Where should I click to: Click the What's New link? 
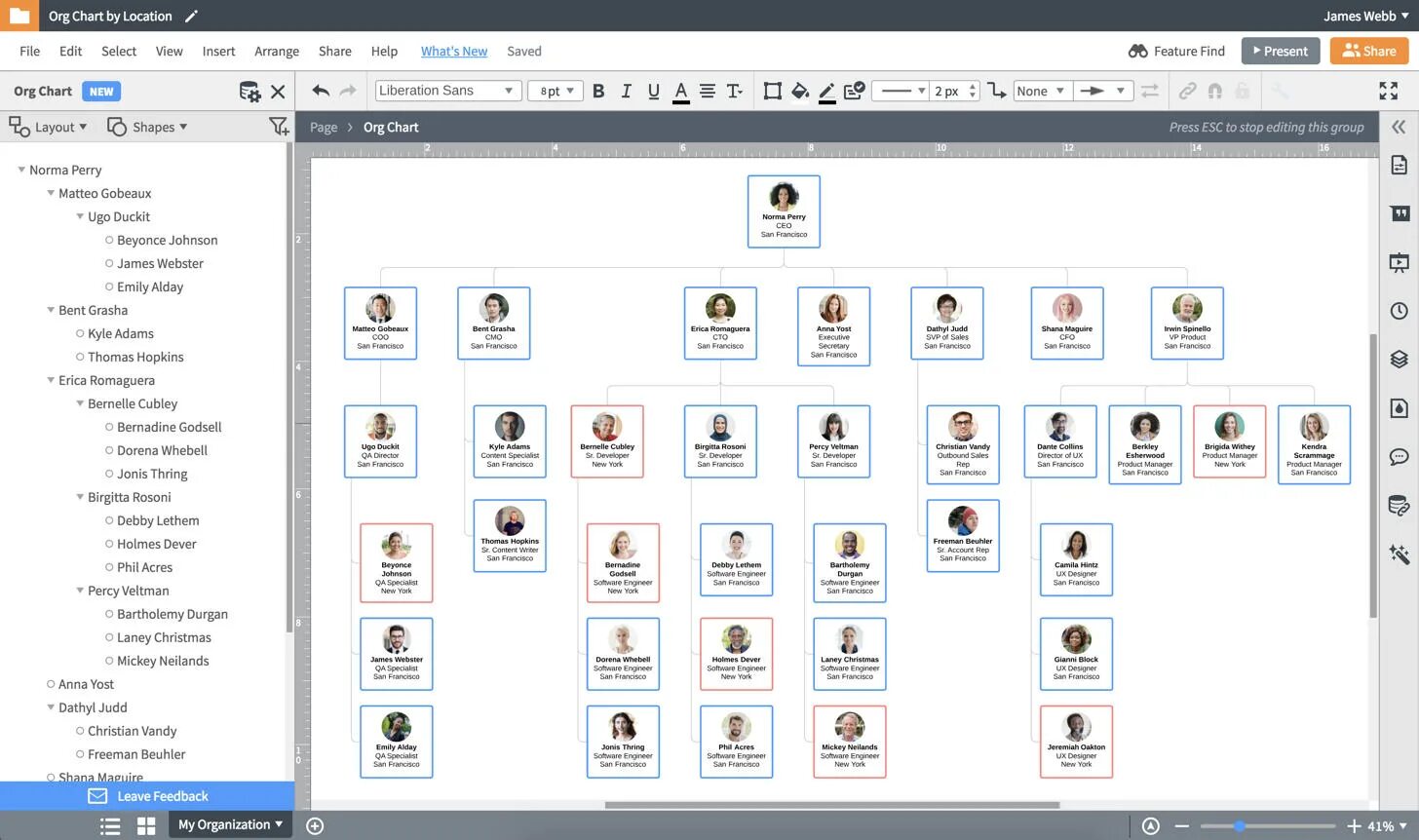pyautogui.click(x=454, y=51)
